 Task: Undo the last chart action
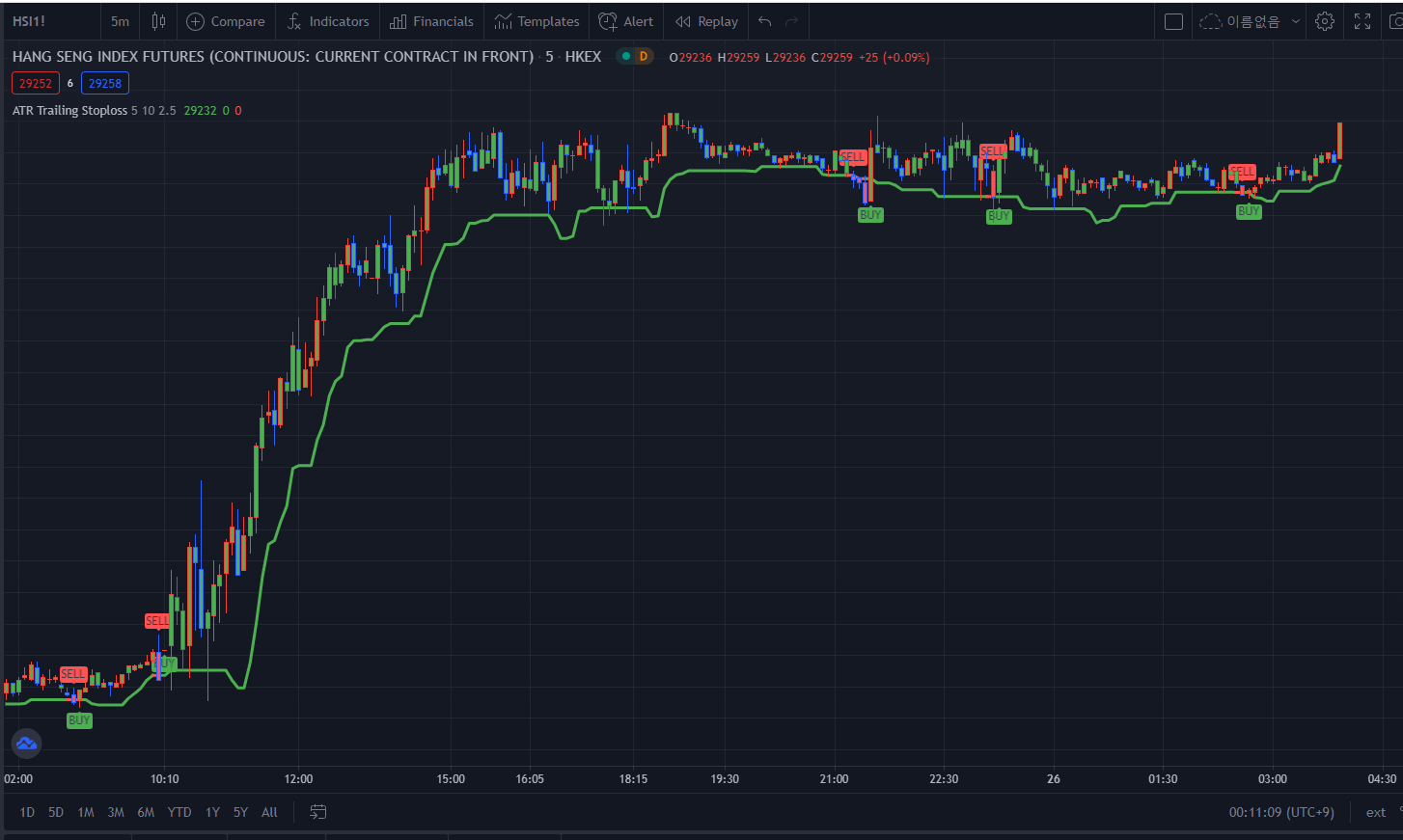point(764,21)
